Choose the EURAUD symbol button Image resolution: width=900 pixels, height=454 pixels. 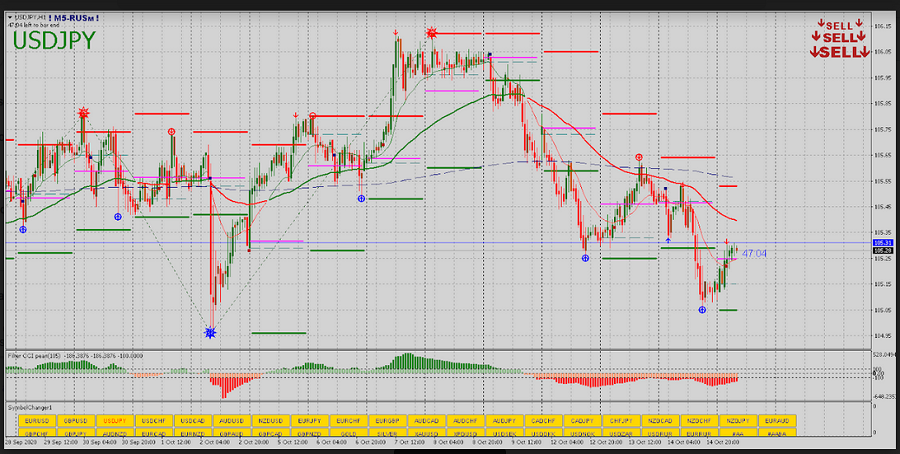(775, 422)
